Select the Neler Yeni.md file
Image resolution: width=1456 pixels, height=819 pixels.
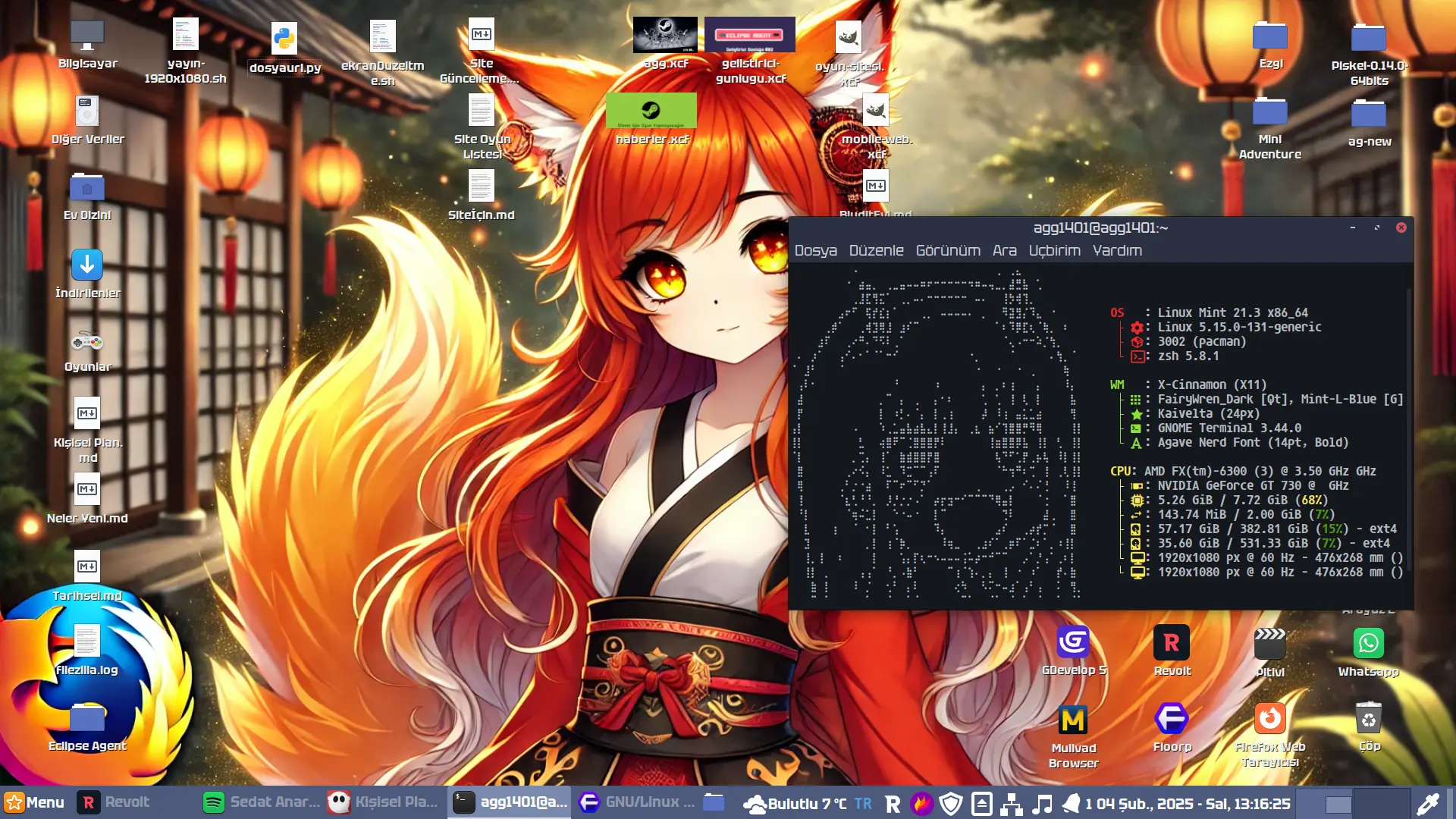pyautogui.click(x=87, y=500)
